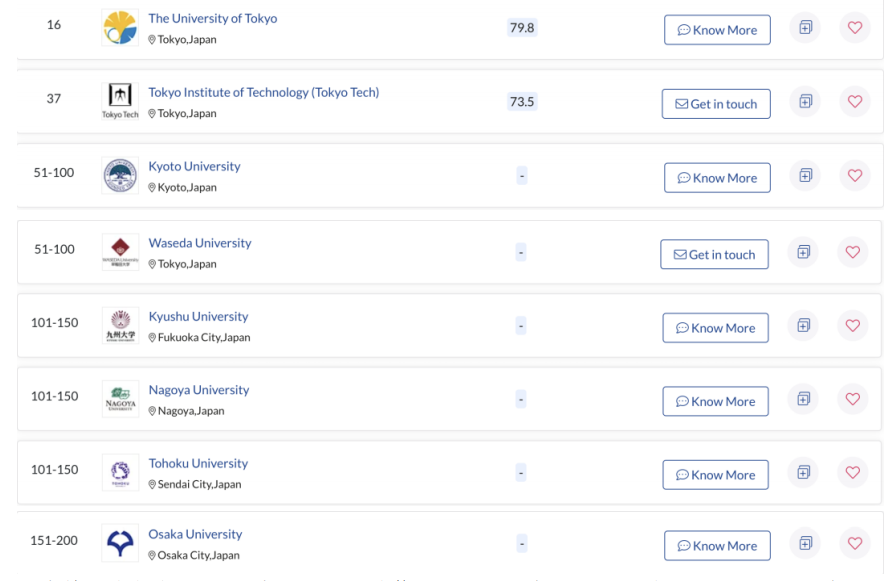Screen dimensions: 893x581
Task: Open the Kyoto University link
Action: point(194,166)
